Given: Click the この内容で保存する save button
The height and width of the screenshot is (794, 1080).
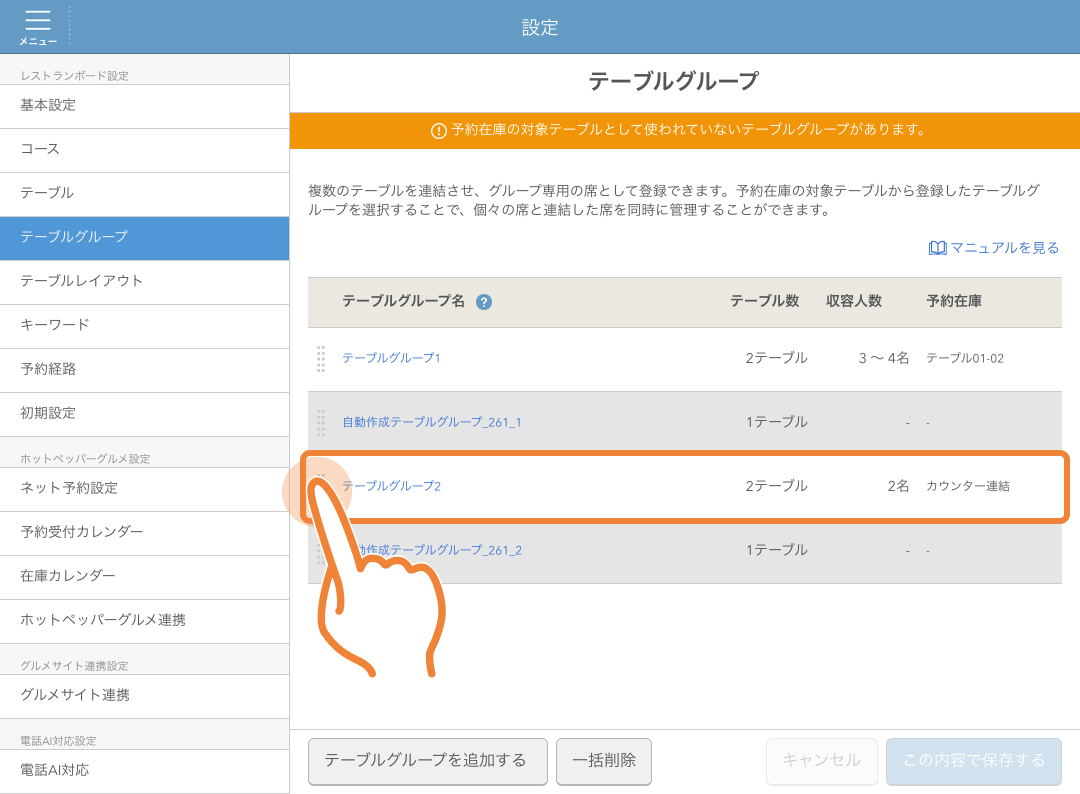Looking at the screenshot, I should point(973,761).
